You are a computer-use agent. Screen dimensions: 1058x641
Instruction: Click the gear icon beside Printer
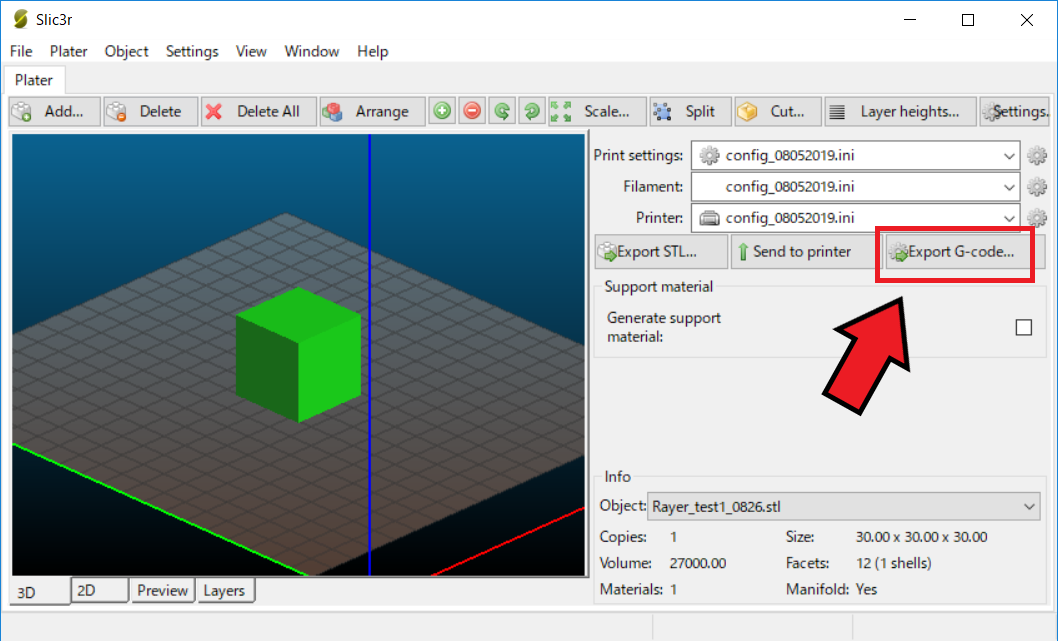tap(1037, 217)
